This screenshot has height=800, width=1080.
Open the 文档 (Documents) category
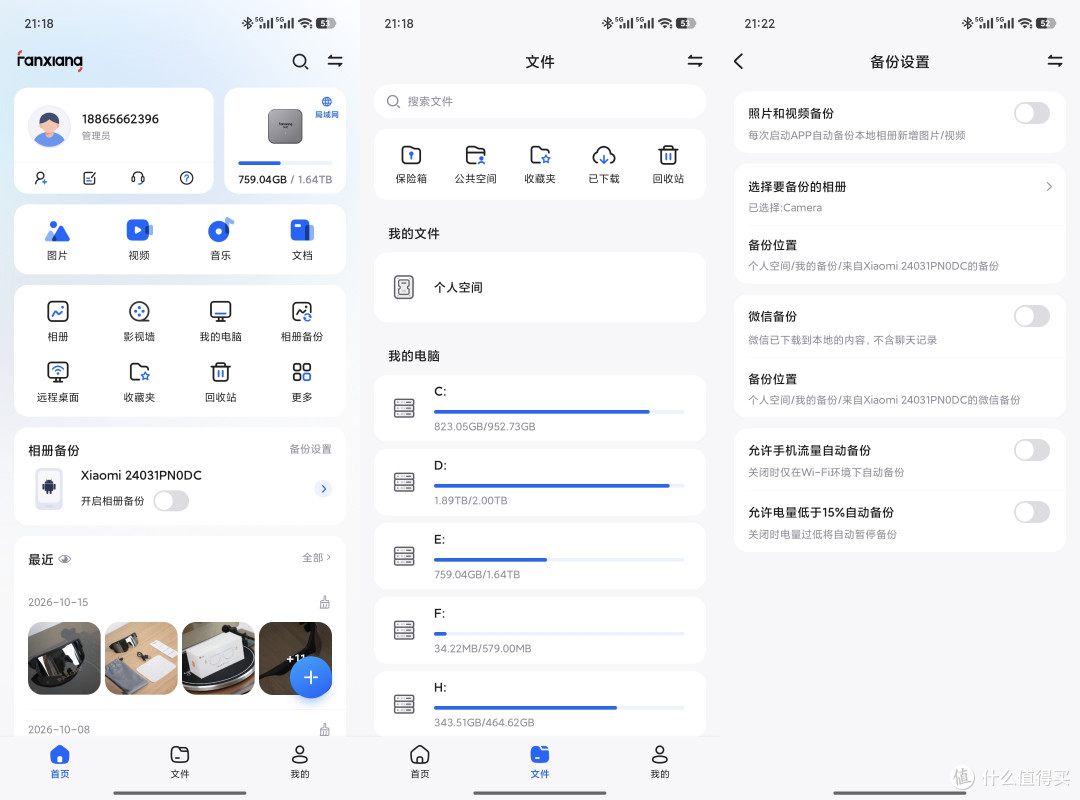(x=302, y=239)
